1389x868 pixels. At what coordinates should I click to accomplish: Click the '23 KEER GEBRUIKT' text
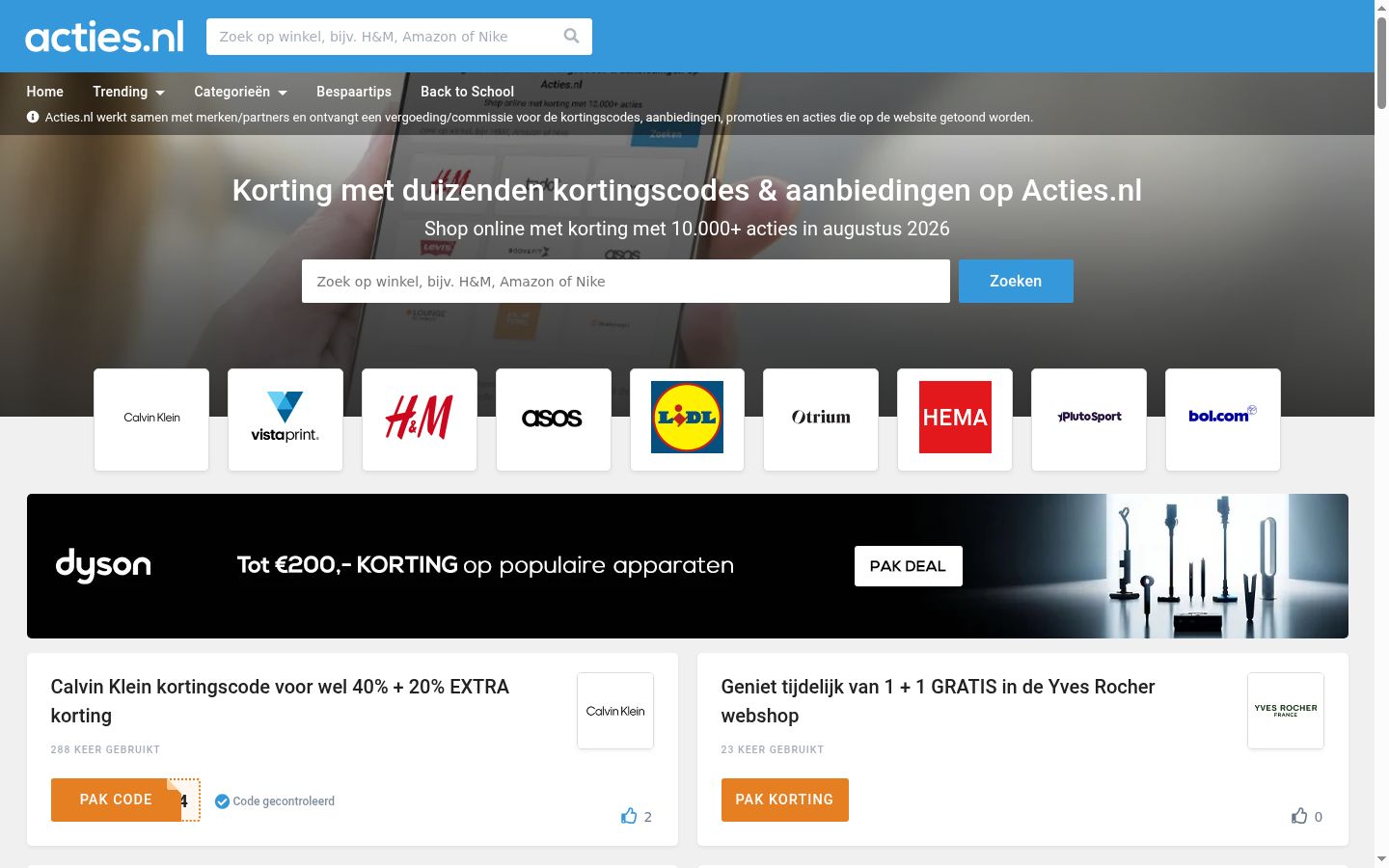coord(773,749)
